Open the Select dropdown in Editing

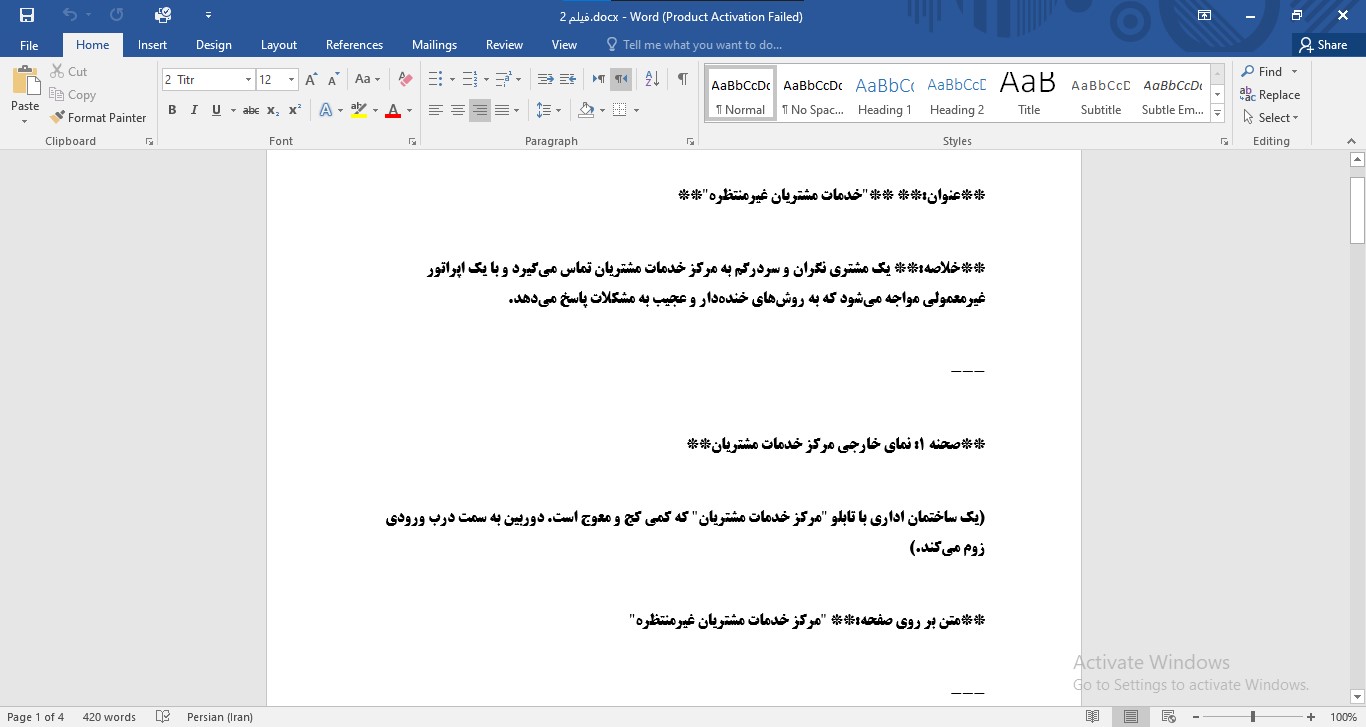[1271, 117]
